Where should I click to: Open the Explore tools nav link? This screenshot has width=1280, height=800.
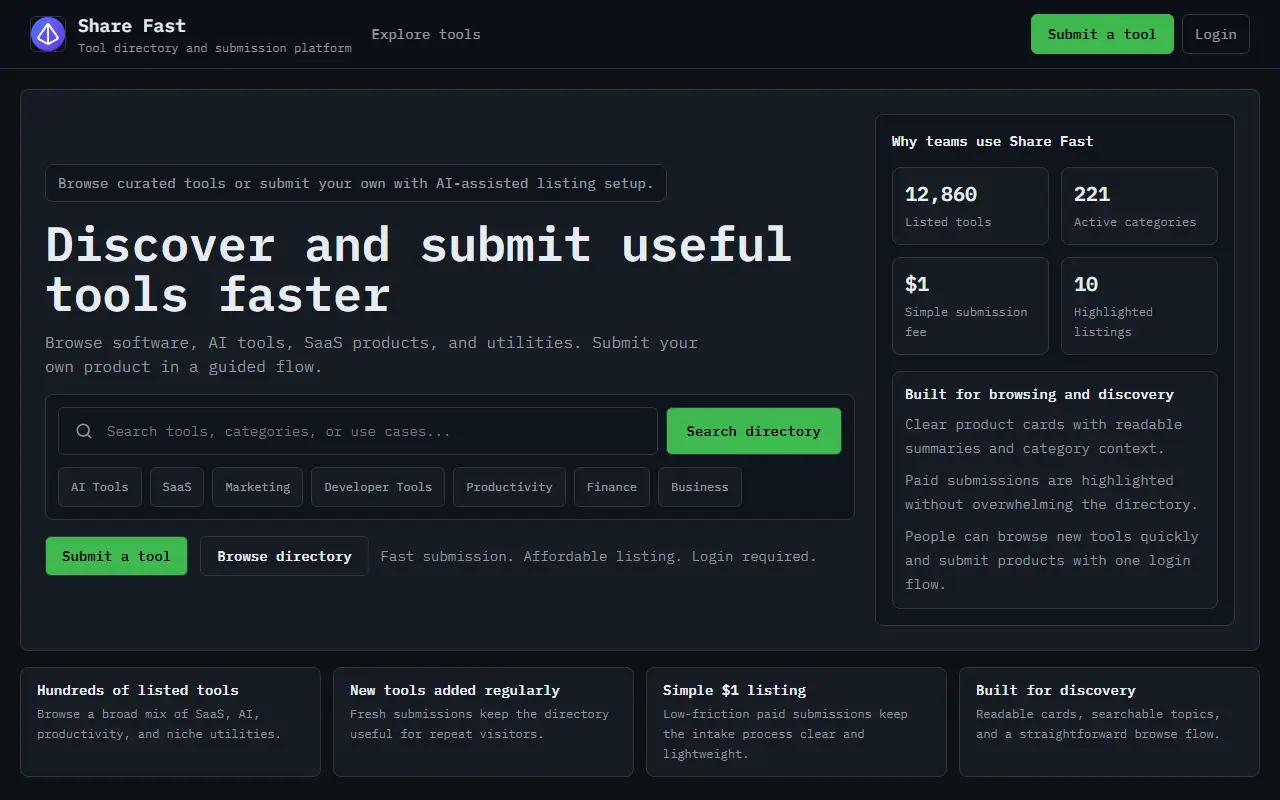[426, 34]
